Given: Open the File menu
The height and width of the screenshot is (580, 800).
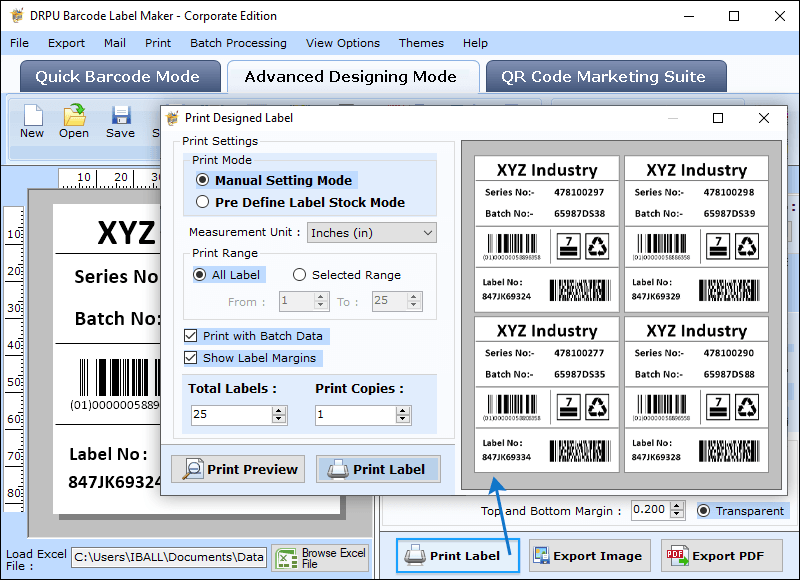Looking at the screenshot, I should 19,43.
